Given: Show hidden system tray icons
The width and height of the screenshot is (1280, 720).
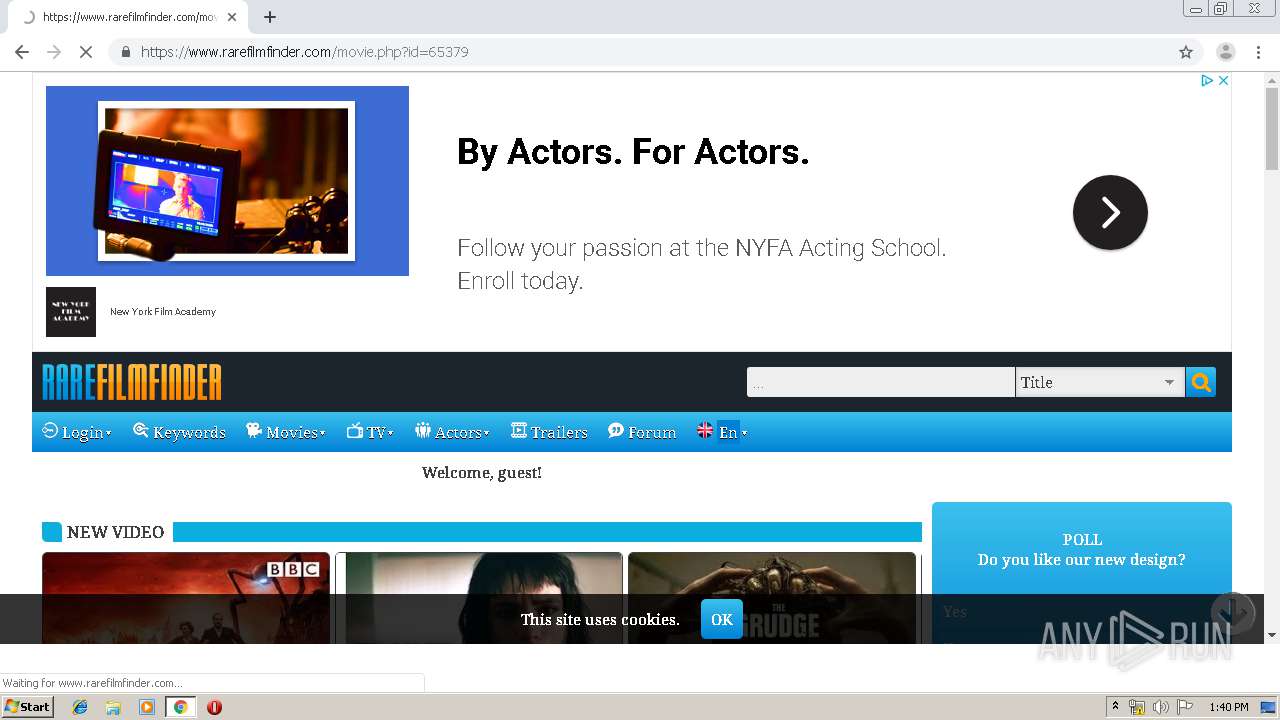Looking at the screenshot, I should click(x=1115, y=707).
